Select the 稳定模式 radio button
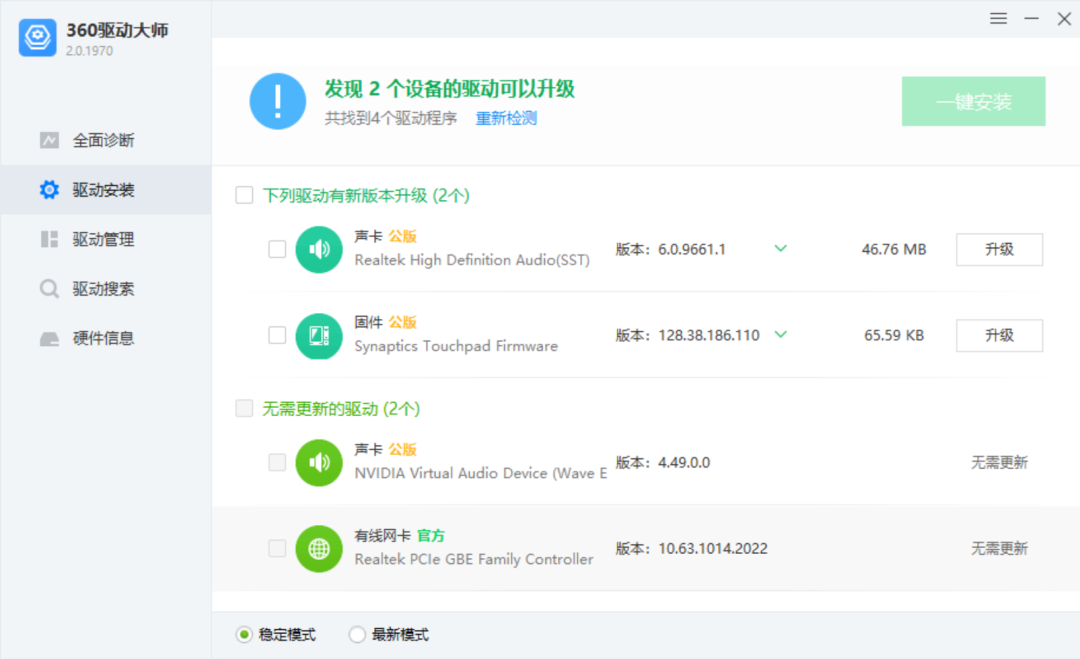This screenshot has height=659, width=1080. pyautogui.click(x=244, y=634)
